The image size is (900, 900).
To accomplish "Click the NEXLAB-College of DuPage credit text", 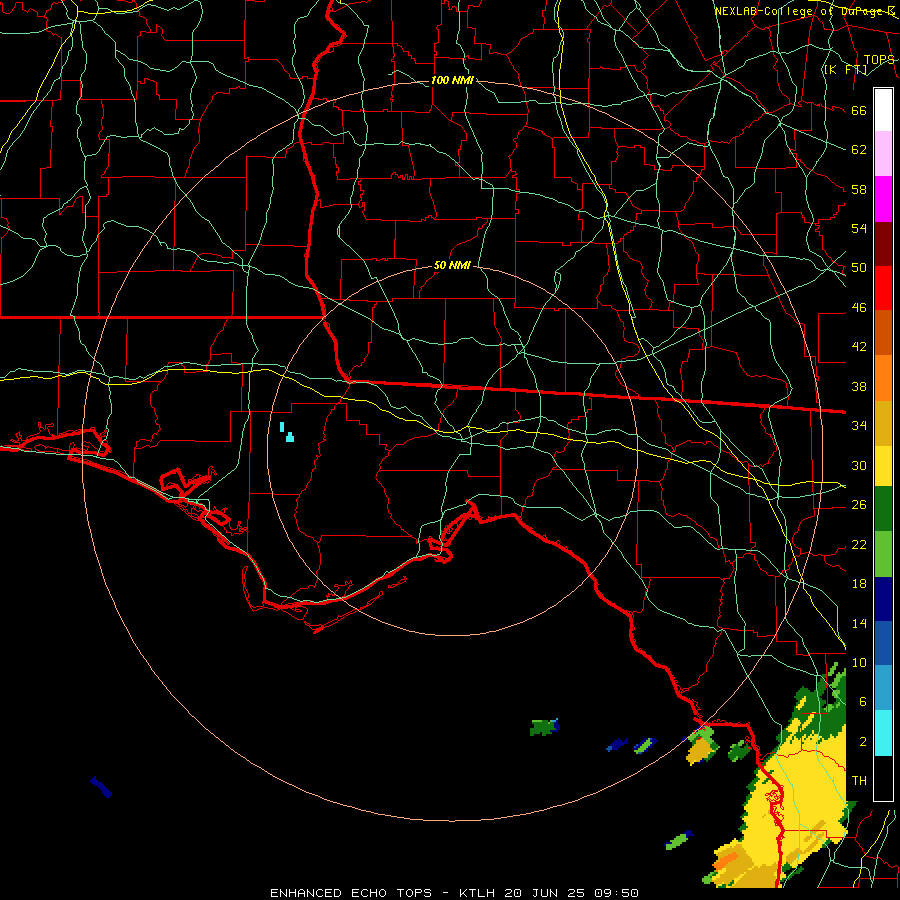I will (805, 11).
